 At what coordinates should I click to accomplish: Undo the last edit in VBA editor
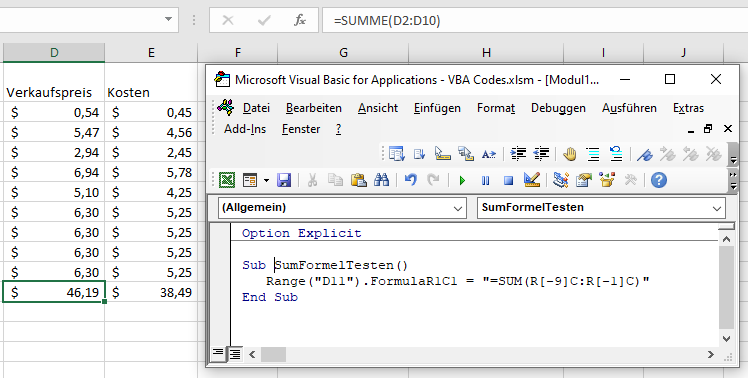(410, 180)
